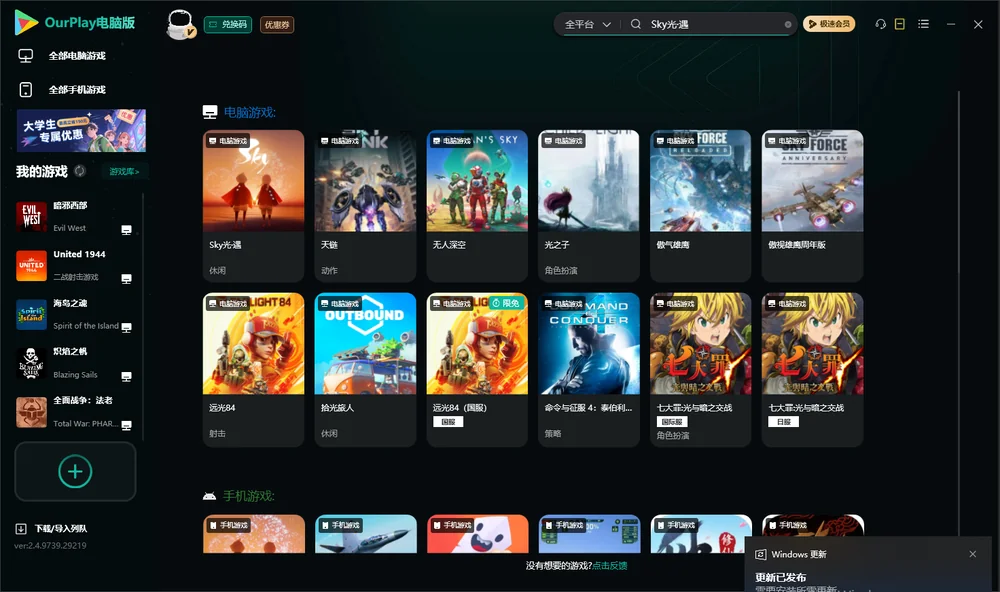This screenshot has width=1000, height=592.
Task: Select United 1944 in my games
Action: pos(73,265)
